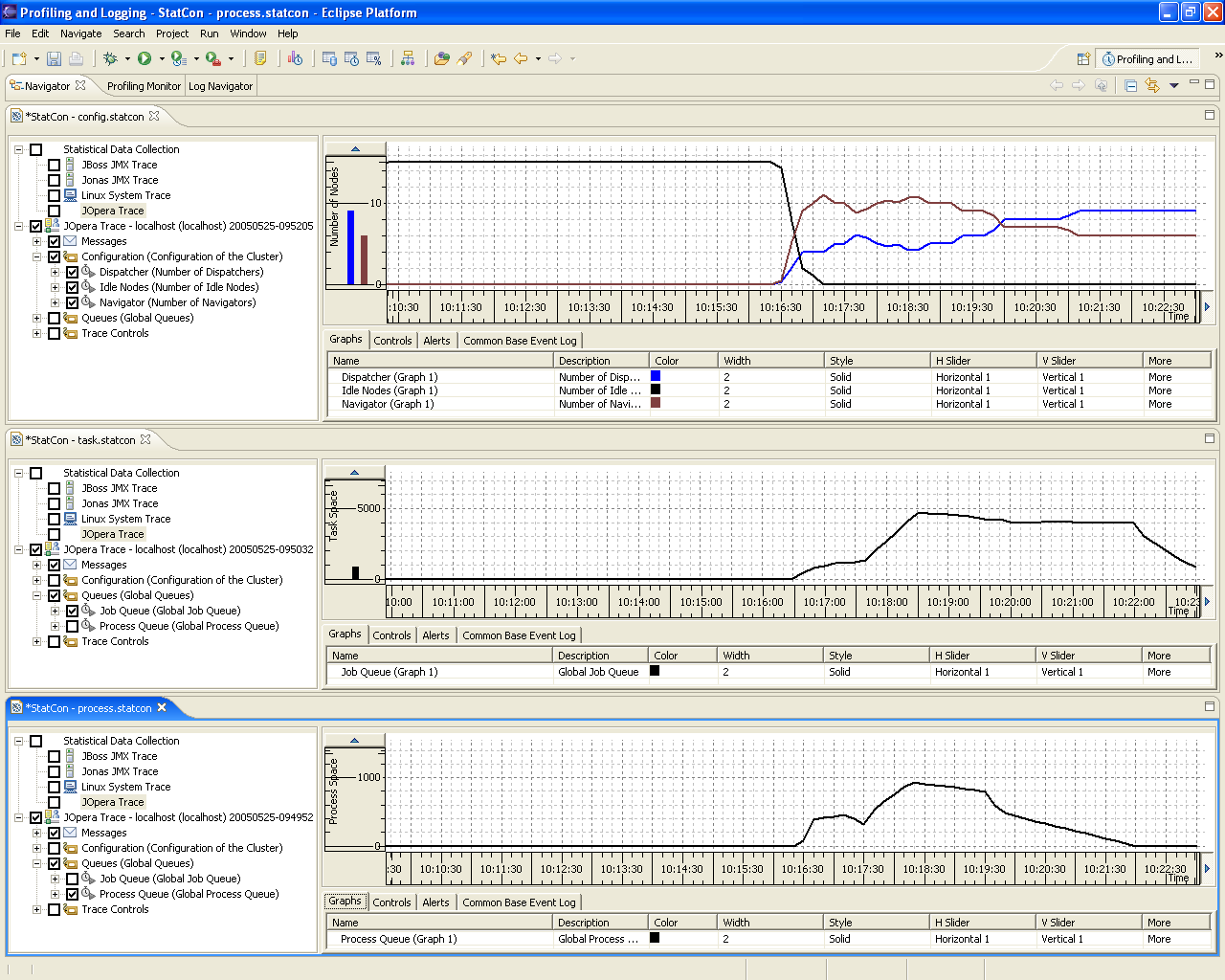Check Job Queue checkbox in process.statcon tree
This screenshot has width=1225, height=980.
[x=72, y=879]
